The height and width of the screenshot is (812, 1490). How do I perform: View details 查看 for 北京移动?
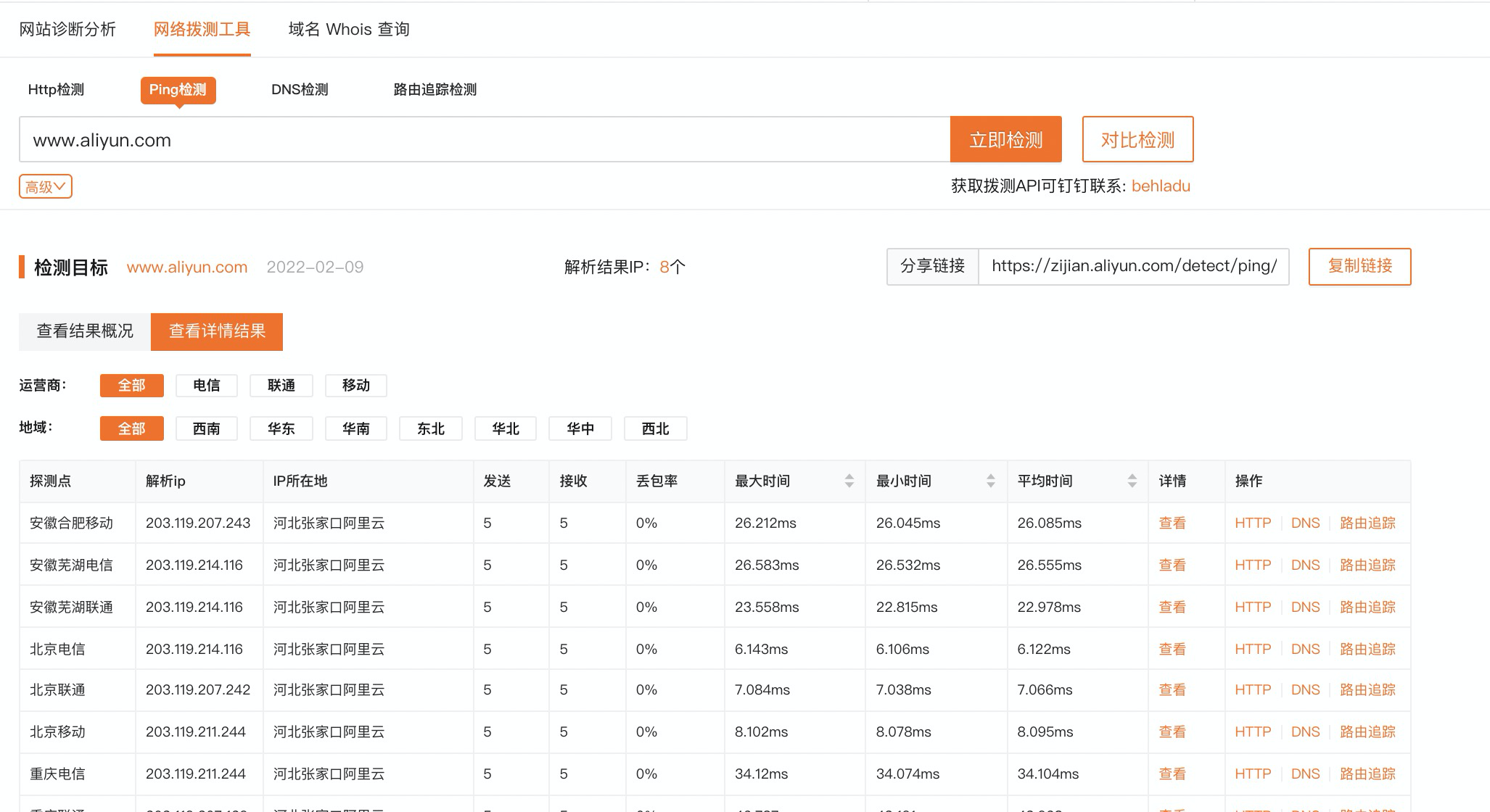(1172, 732)
